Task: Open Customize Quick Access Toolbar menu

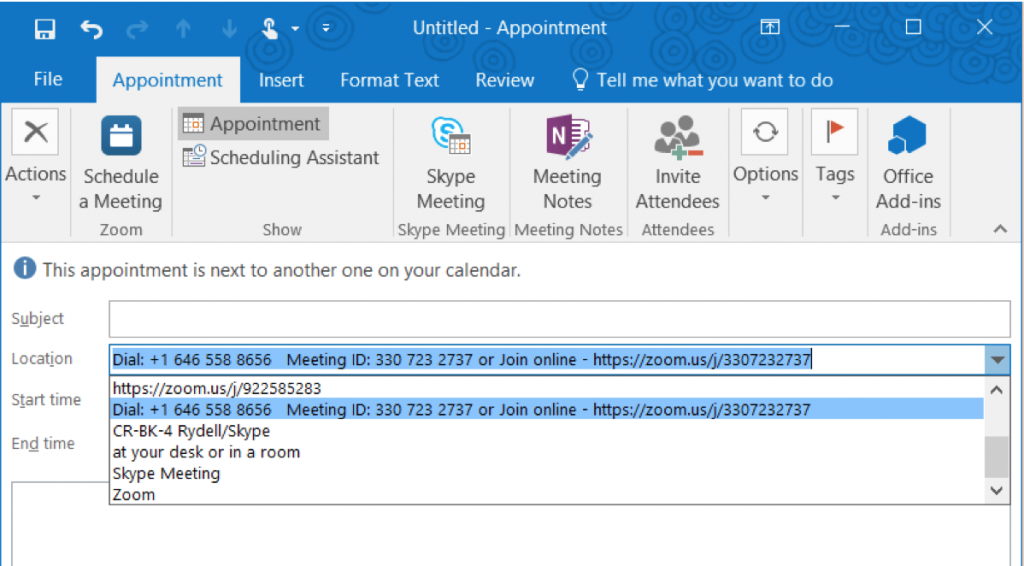Action: [x=326, y=28]
